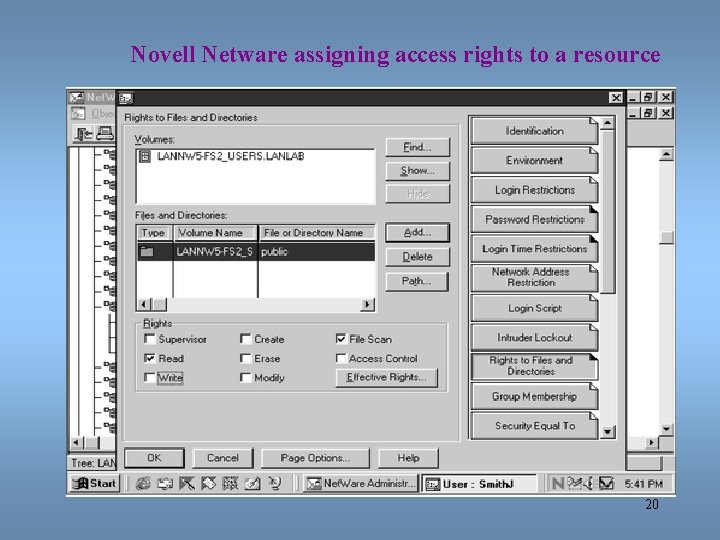
Task: Uncheck the Read right
Action: pos(149,358)
